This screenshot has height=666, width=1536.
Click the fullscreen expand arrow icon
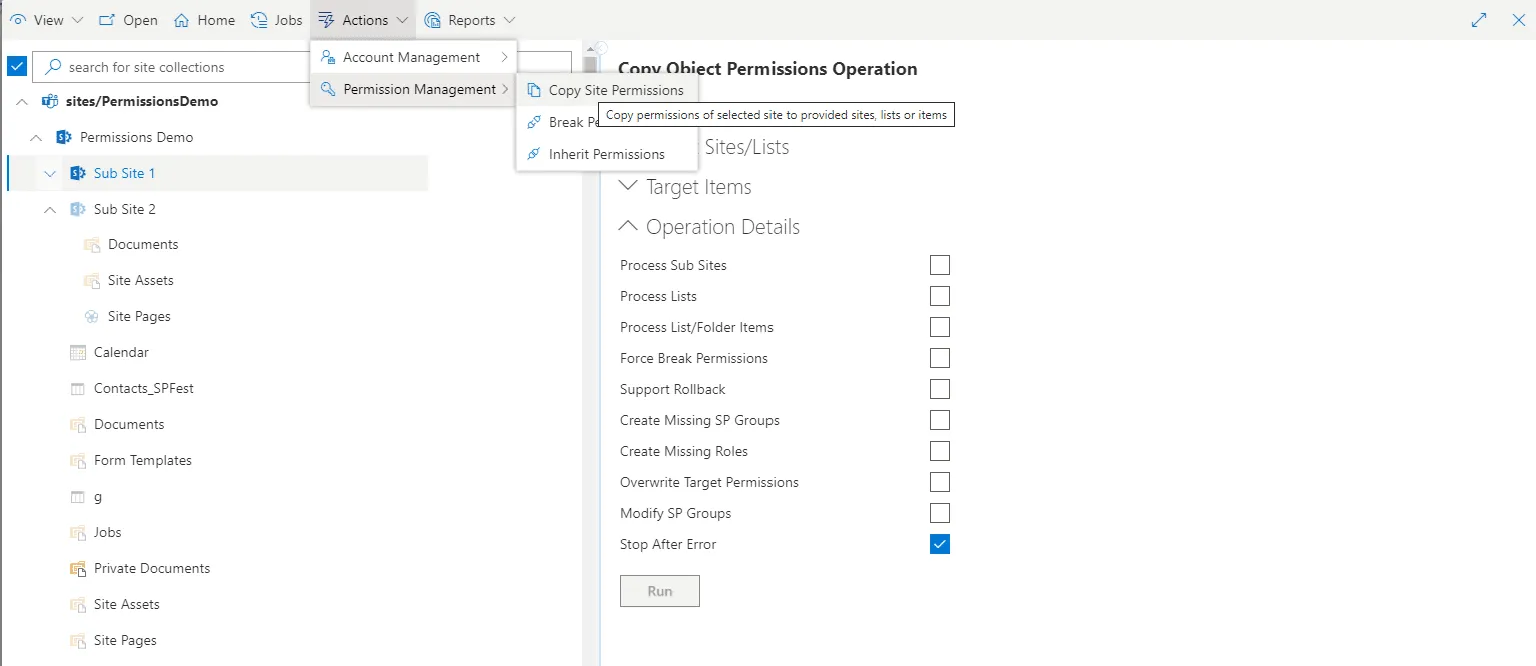pyautogui.click(x=1479, y=19)
